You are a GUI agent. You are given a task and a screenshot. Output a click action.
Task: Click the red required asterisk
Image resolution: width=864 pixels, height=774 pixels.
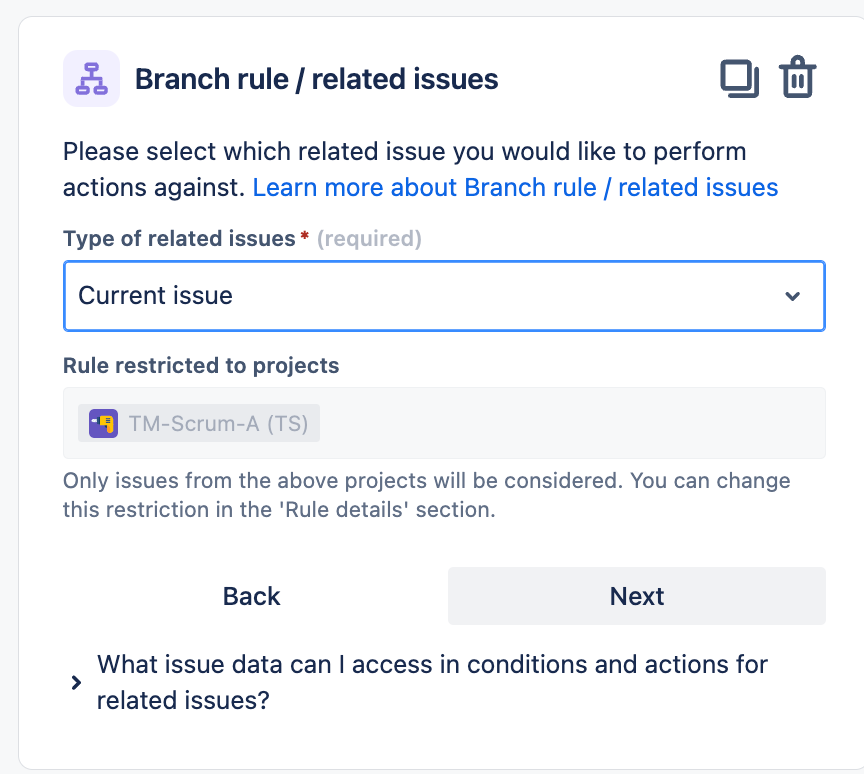tap(304, 237)
